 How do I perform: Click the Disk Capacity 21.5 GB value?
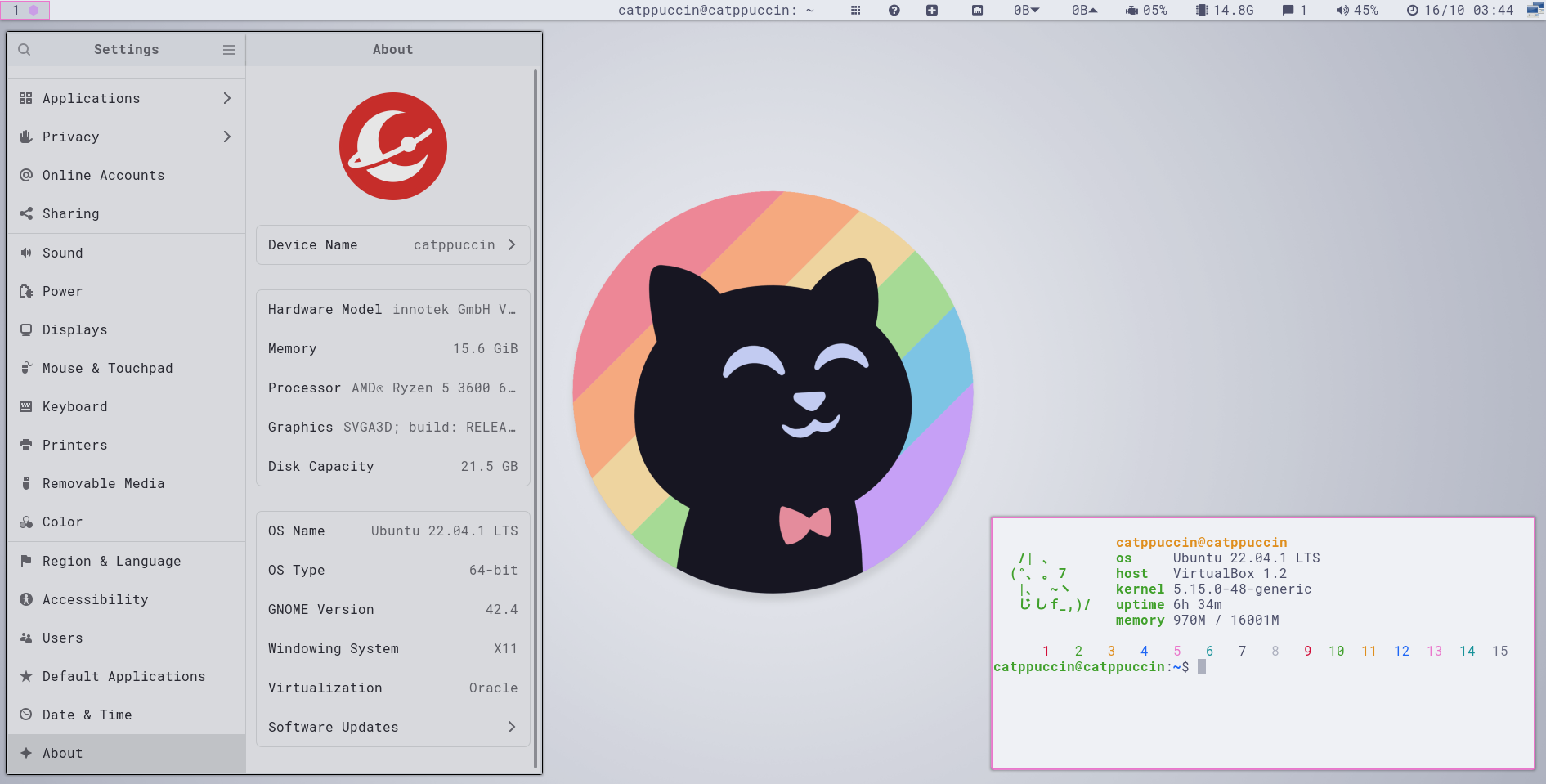489,466
